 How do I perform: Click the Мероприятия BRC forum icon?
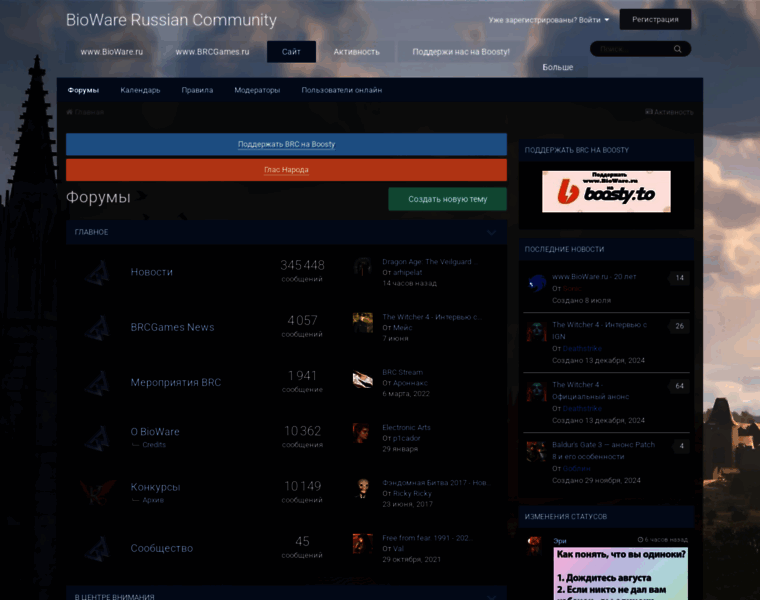(98, 383)
